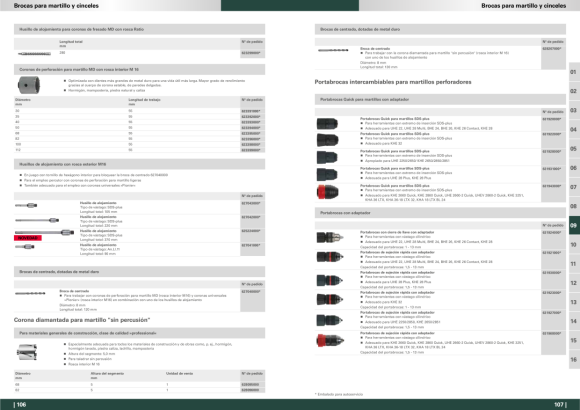This screenshot has width=580, height=410.
Task: Click the first adapter shank image under M16 section
Action: tap(26, 205)
